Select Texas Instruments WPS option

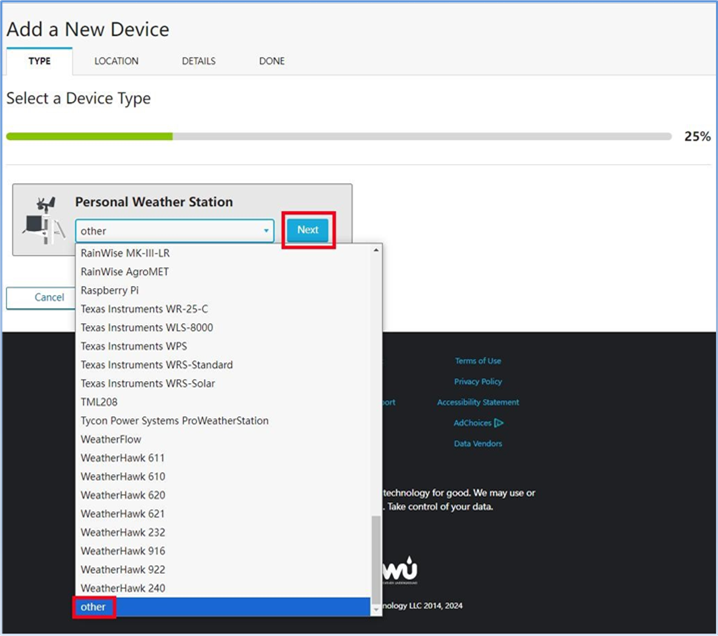223,346
